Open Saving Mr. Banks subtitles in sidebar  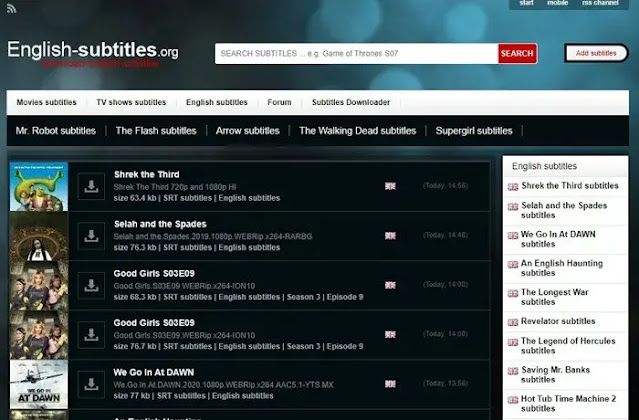(x=555, y=375)
